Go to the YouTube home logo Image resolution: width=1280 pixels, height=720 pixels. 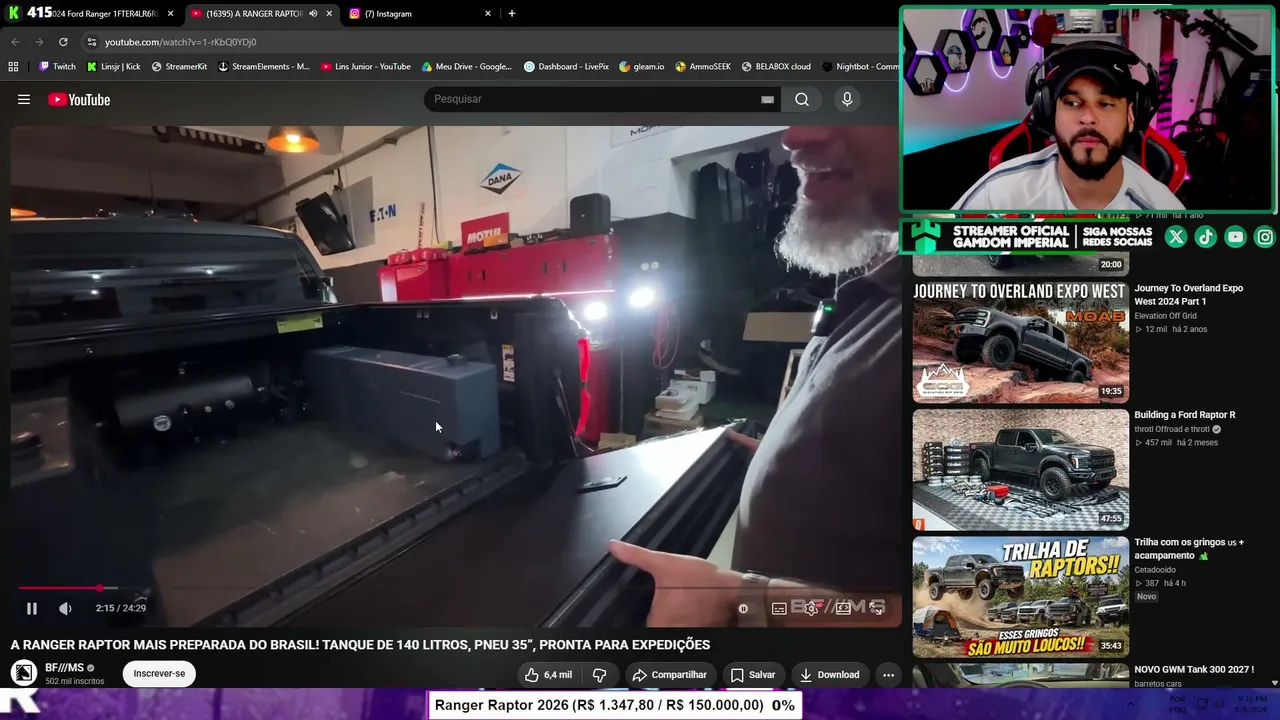click(79, 100)
